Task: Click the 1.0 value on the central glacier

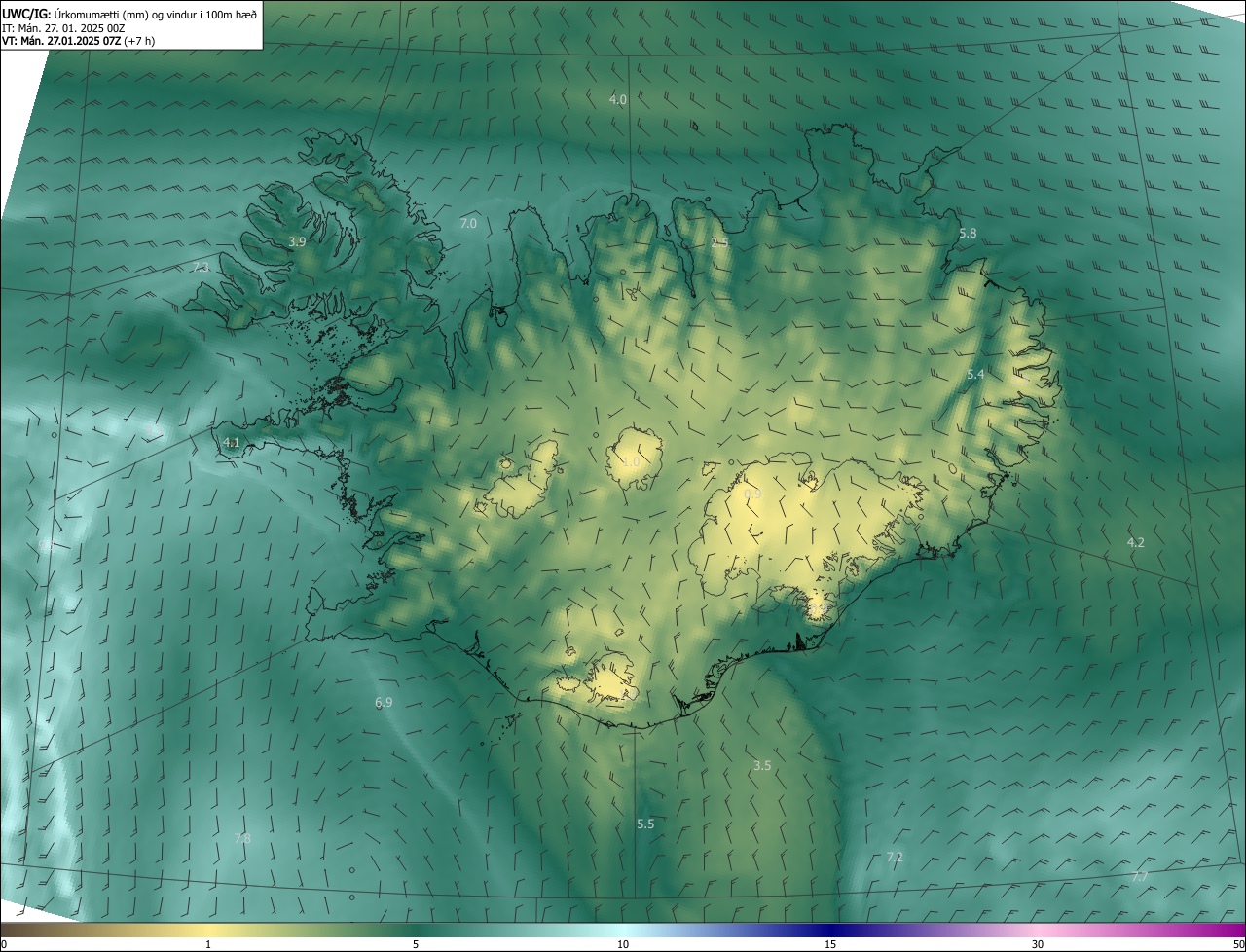Action: [632, 461]
